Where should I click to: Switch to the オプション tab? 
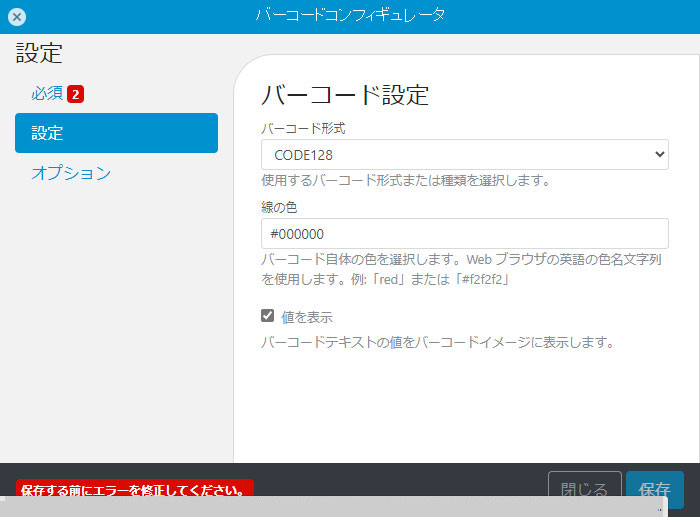click(x=71, y=173)
